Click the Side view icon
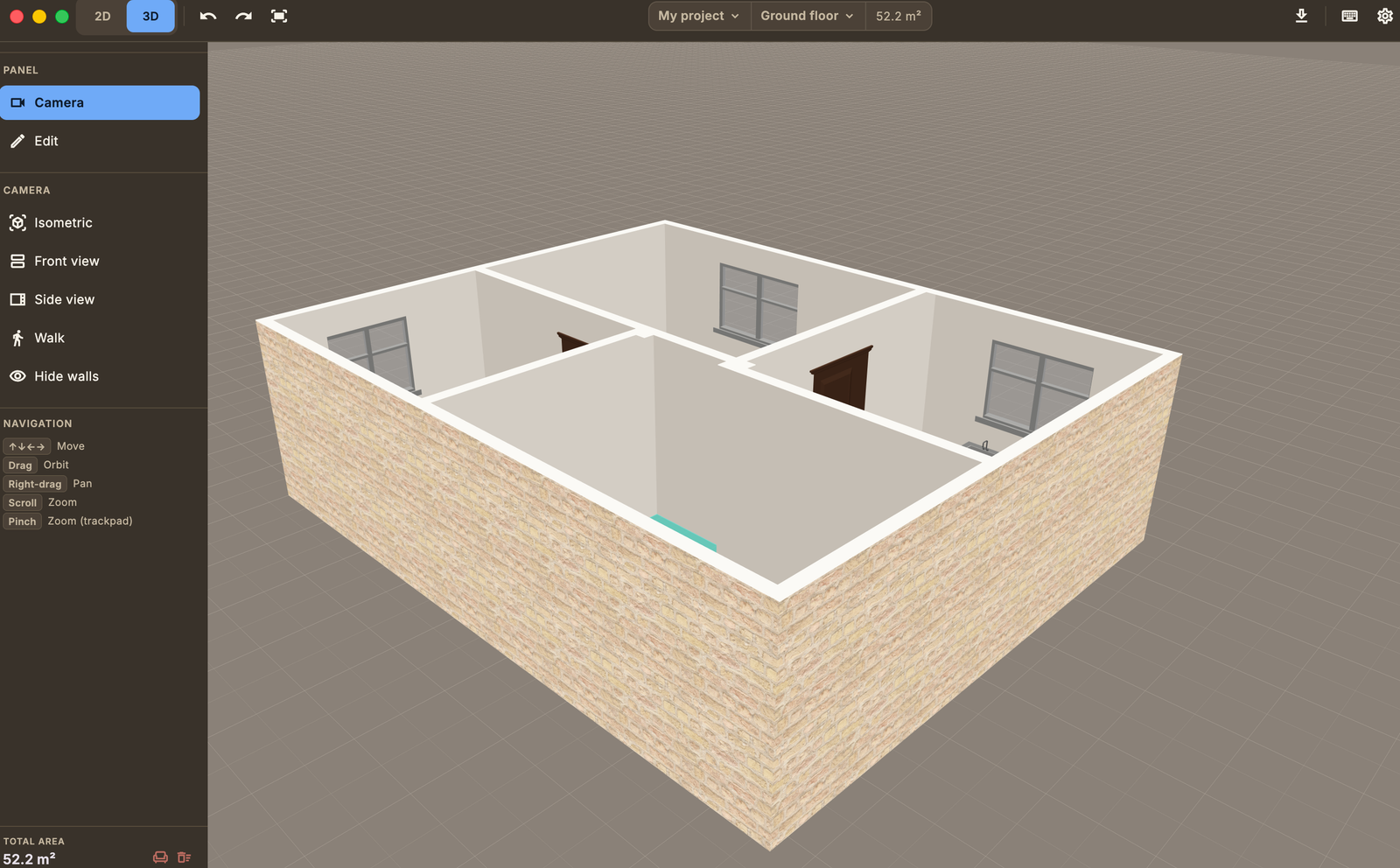This screenshot has height=868, width=1400. pyautogui.click(x=17, y=299)
